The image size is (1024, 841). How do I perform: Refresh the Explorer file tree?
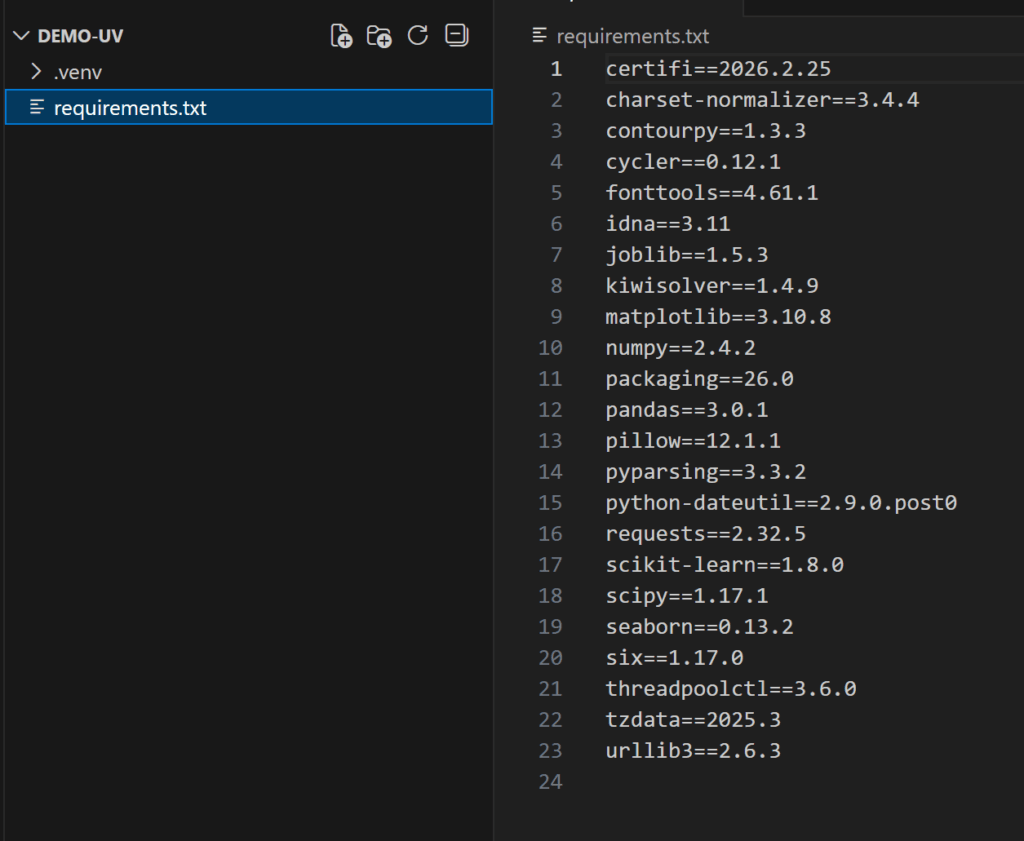[418, 36]
